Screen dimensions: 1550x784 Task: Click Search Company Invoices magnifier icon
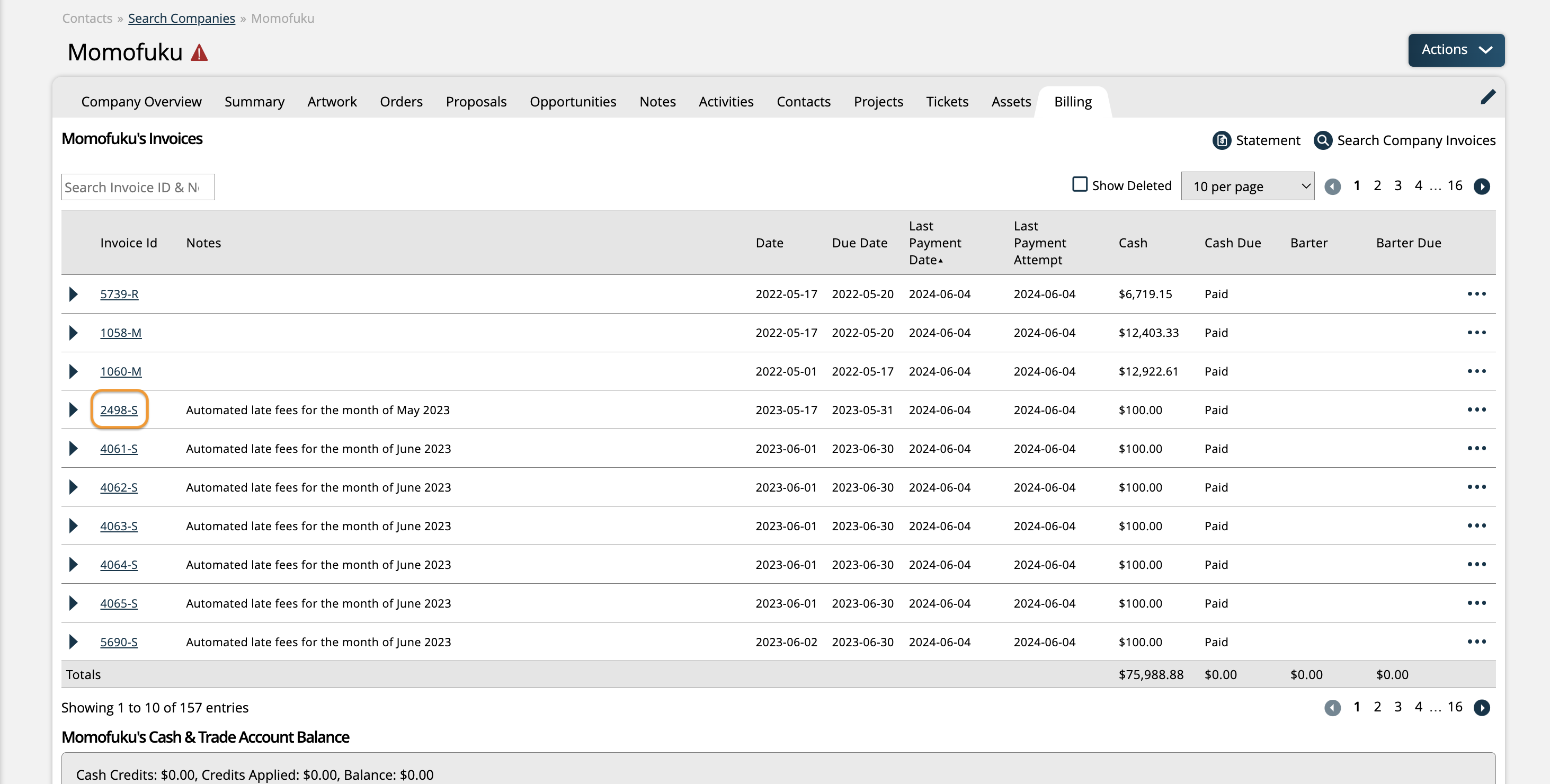pos(1323,140)
